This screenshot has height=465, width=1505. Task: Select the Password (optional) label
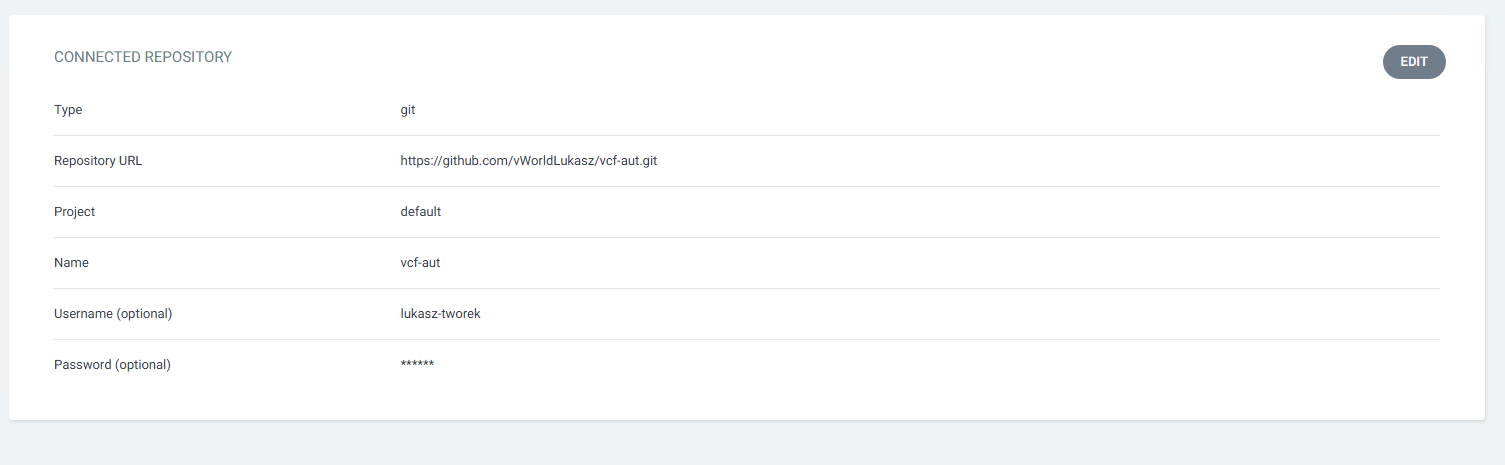click(112, 365)
